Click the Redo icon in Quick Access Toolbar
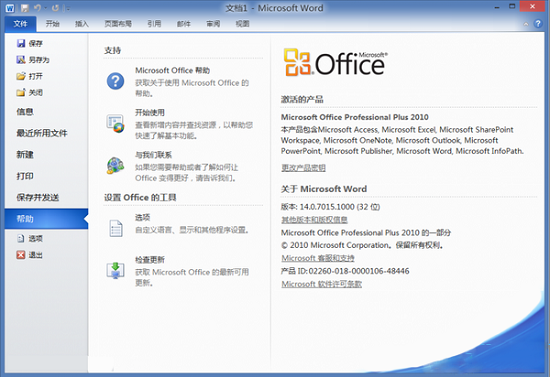Screen dimensions: 550x377 [55, 8]
